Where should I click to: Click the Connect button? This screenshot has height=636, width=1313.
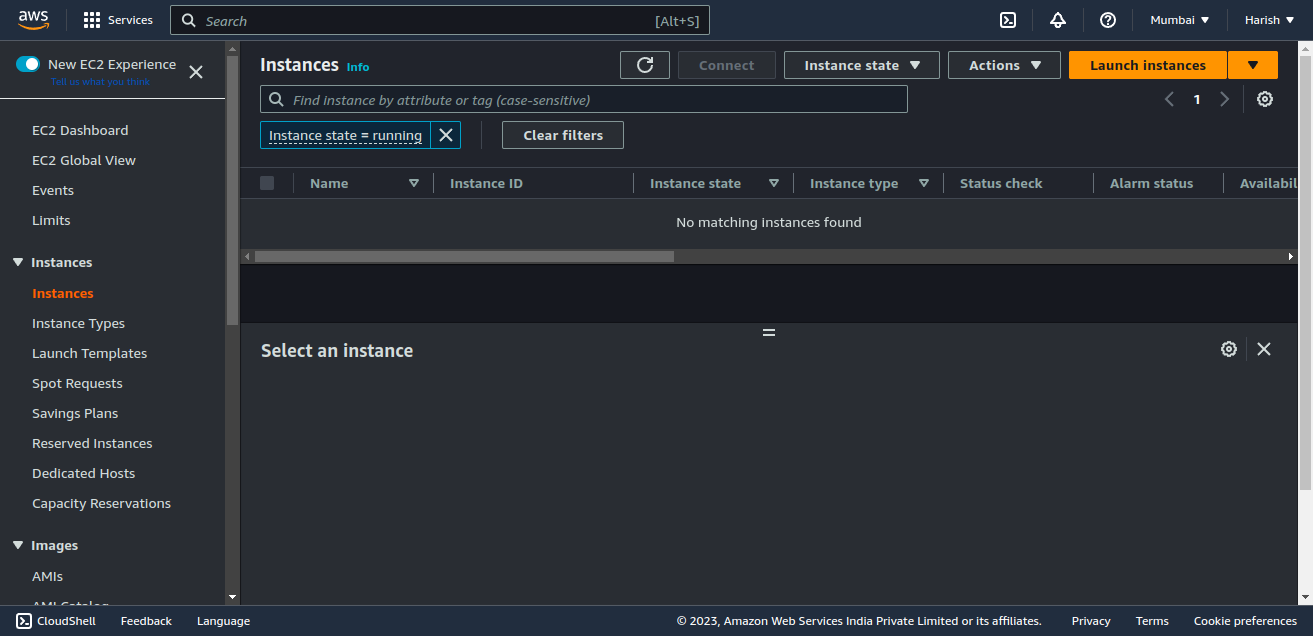point(727,65)
